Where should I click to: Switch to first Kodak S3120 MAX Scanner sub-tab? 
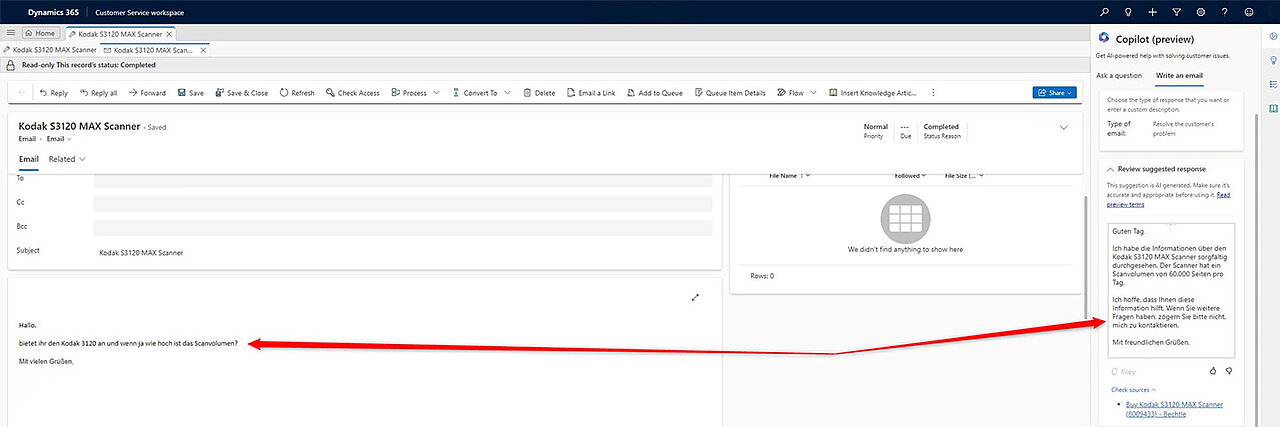(50, 49)
